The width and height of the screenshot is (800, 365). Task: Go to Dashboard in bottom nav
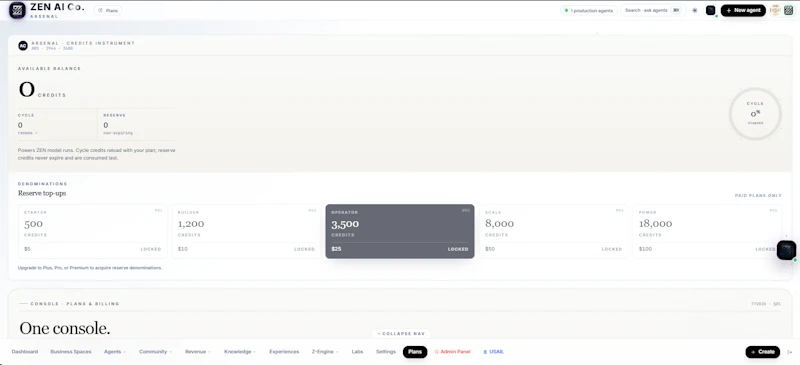click(24, 352)
